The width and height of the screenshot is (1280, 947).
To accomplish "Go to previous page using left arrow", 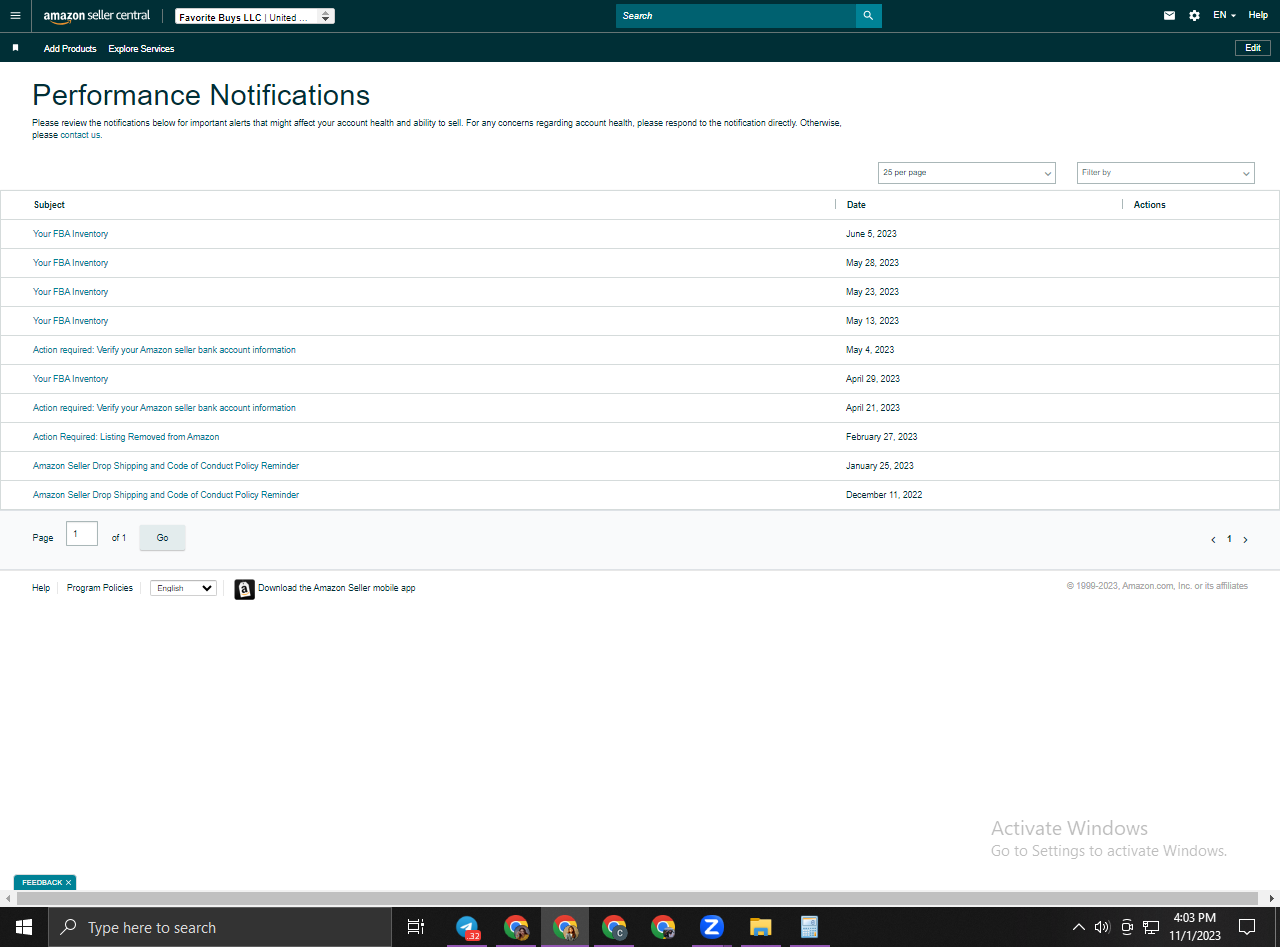I will point(1213,540).
